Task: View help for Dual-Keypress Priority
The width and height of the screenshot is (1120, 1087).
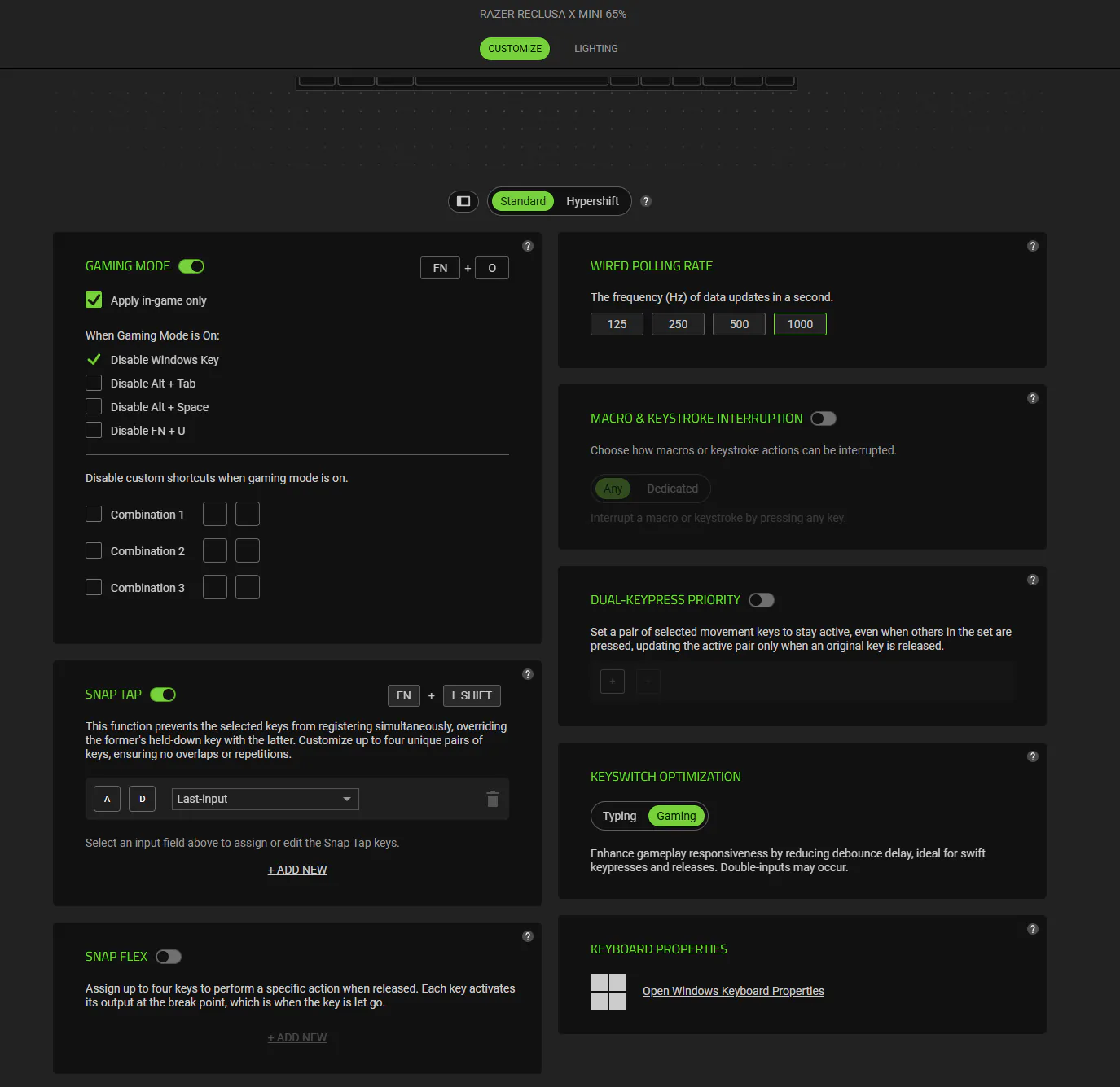Action: tap(1033, 580)
